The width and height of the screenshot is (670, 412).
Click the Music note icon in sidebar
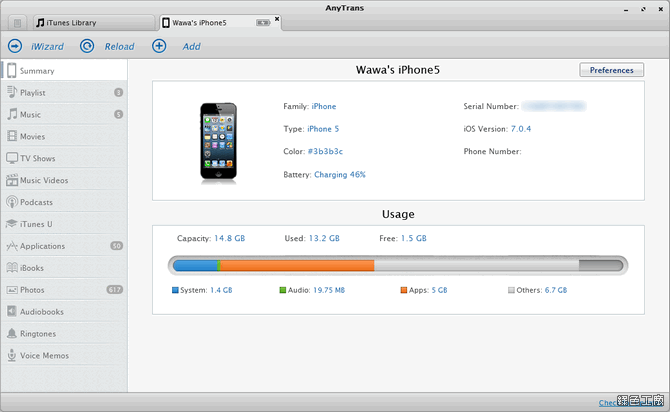pyautogui.click(x=12, y=114)
